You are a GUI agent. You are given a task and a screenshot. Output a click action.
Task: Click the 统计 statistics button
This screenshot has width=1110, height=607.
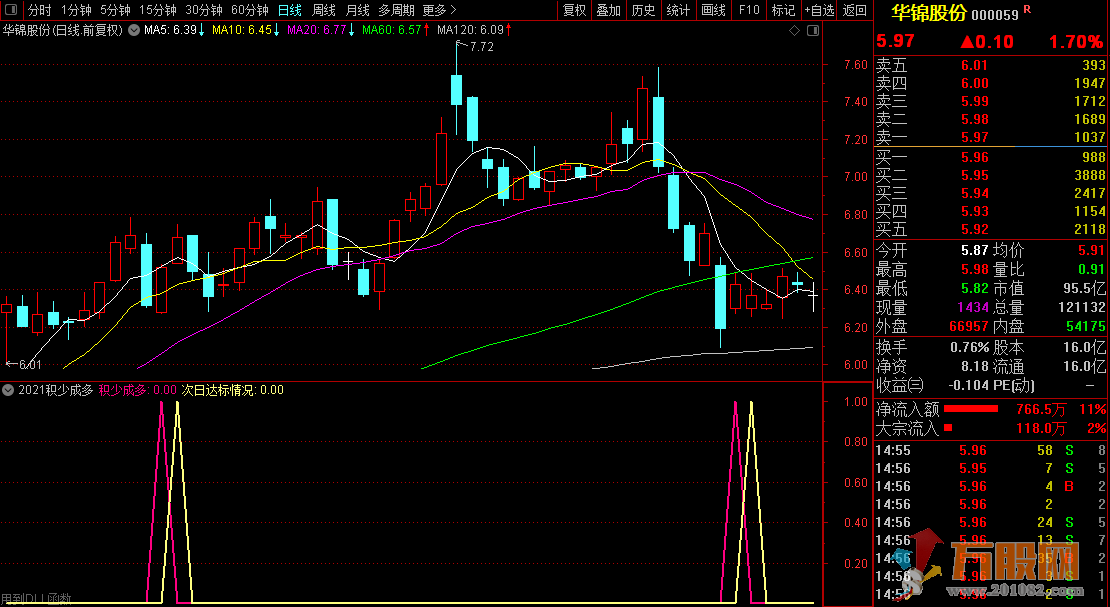click(x=678, y=10)
